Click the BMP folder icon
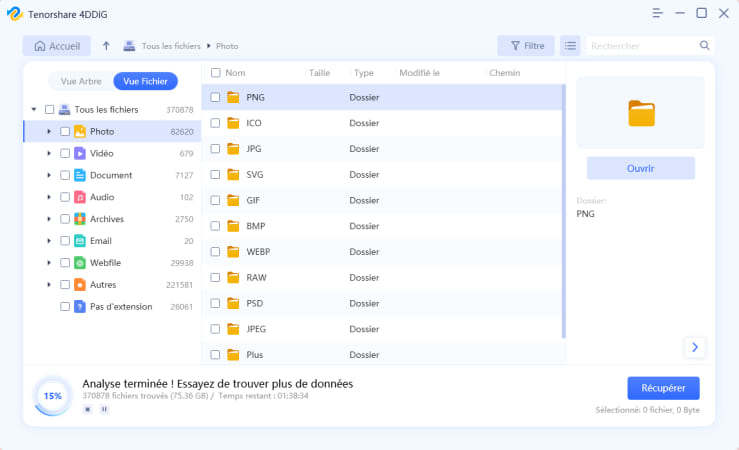Image resolution: width=739 pixels, height=450 pixels. point(233,226)
